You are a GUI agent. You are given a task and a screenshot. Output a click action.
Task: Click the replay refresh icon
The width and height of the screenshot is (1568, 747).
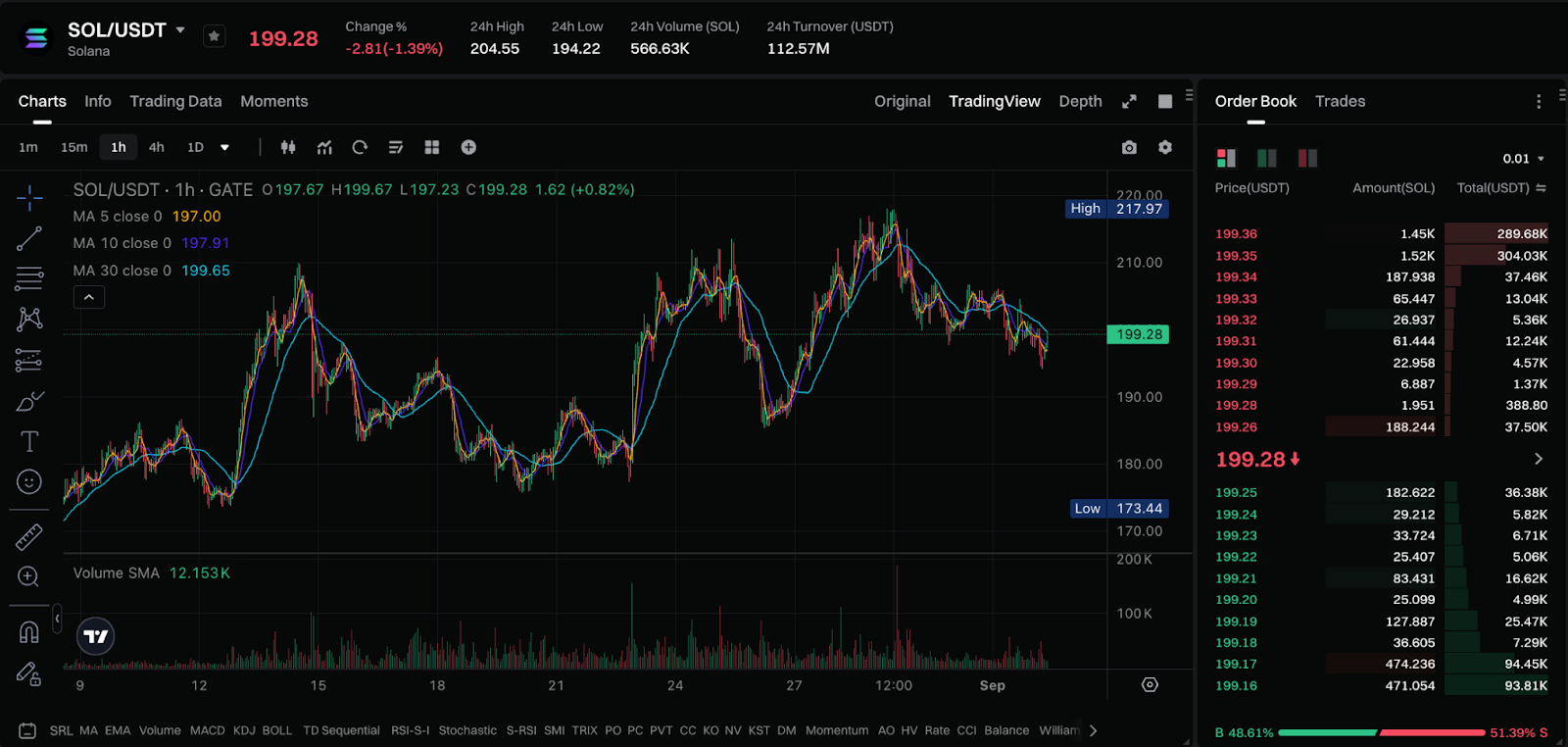click(360, 147)
